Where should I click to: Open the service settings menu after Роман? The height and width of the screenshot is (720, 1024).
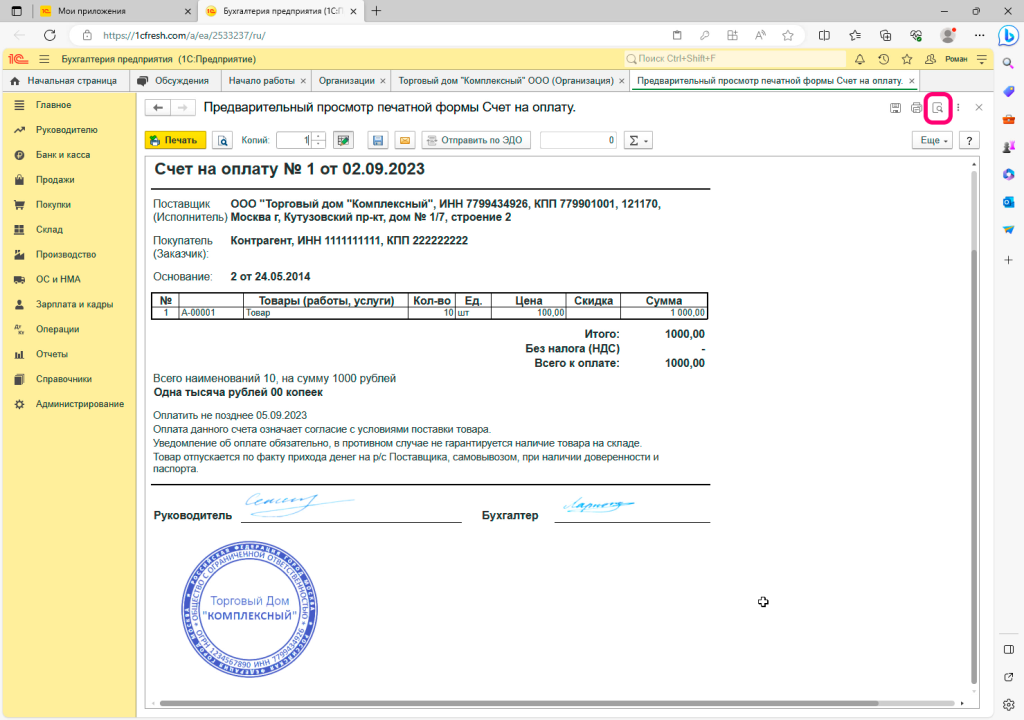coord(982,59)
